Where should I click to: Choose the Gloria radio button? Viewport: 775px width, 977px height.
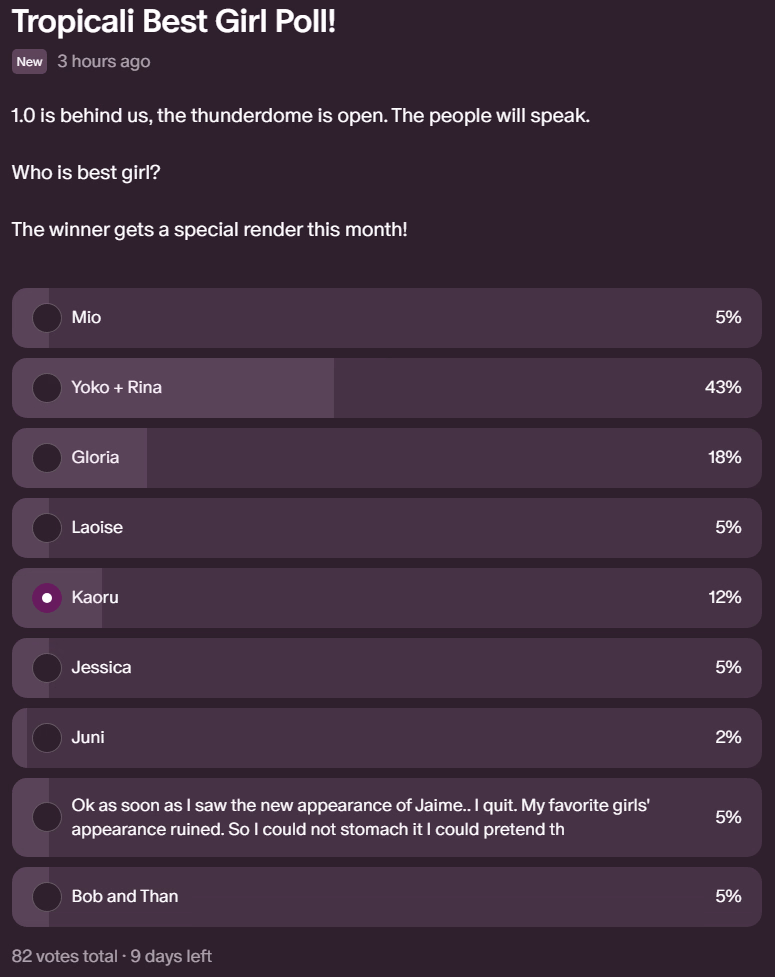tap(47, 458)
